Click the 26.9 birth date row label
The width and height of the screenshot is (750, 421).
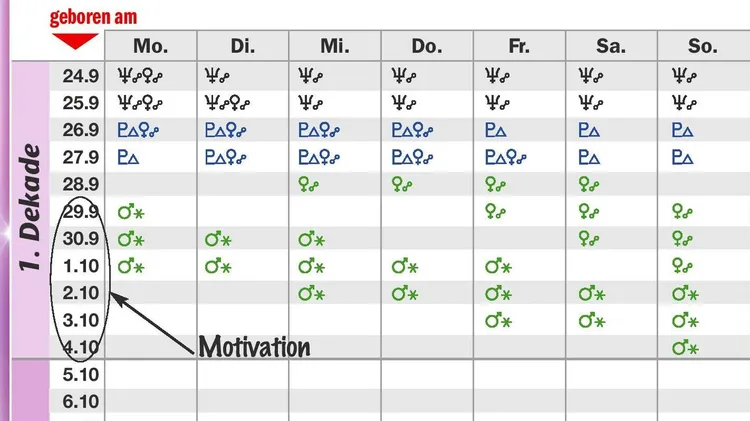pyautogui.click(x=81, y=130)
